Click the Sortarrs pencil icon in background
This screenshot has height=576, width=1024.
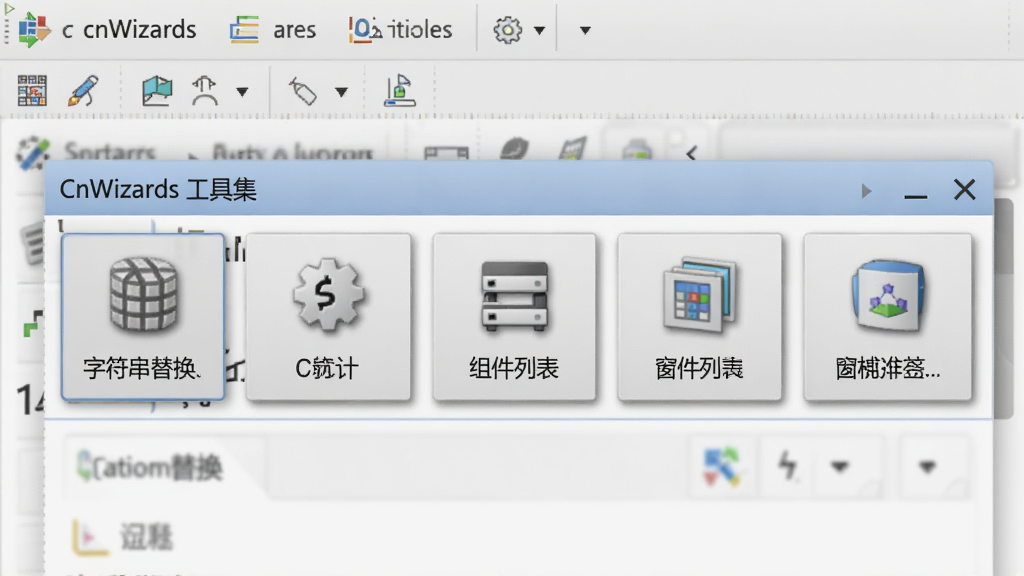click(32, 153)
